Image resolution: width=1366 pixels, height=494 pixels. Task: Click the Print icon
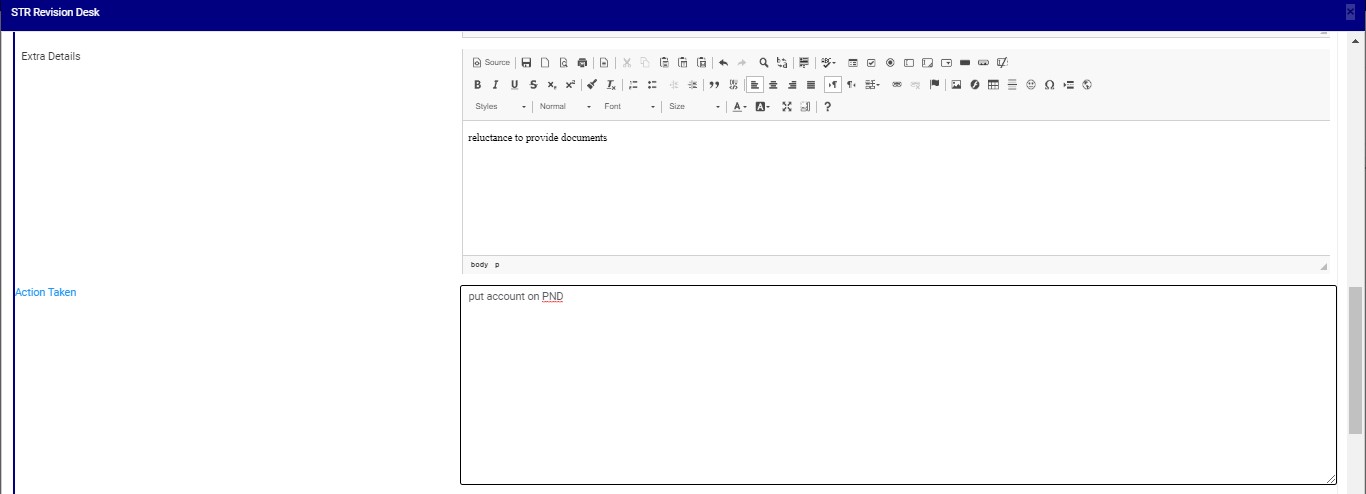click(582, 62)
